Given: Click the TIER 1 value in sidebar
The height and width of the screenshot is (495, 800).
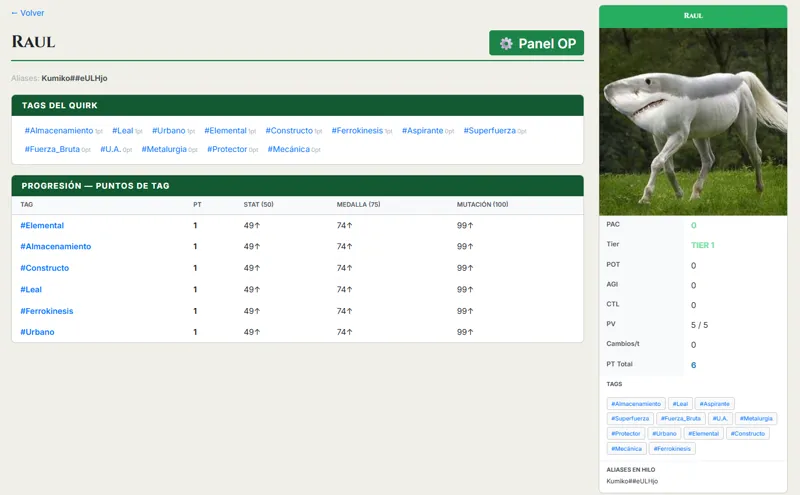Looking at the screenshot, I should (x=703, y=245).
